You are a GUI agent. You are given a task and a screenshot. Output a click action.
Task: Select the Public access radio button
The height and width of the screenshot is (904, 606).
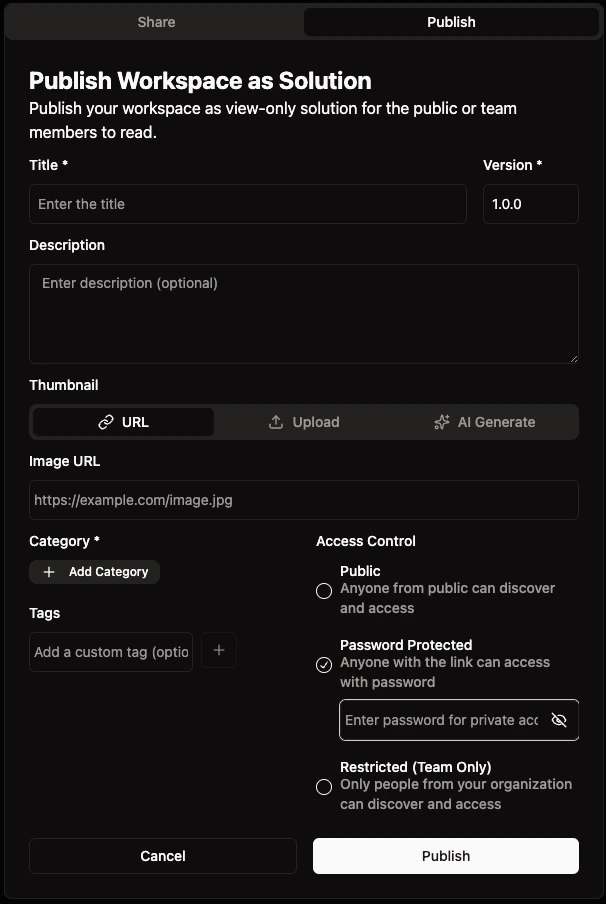[x=324, y=591]
